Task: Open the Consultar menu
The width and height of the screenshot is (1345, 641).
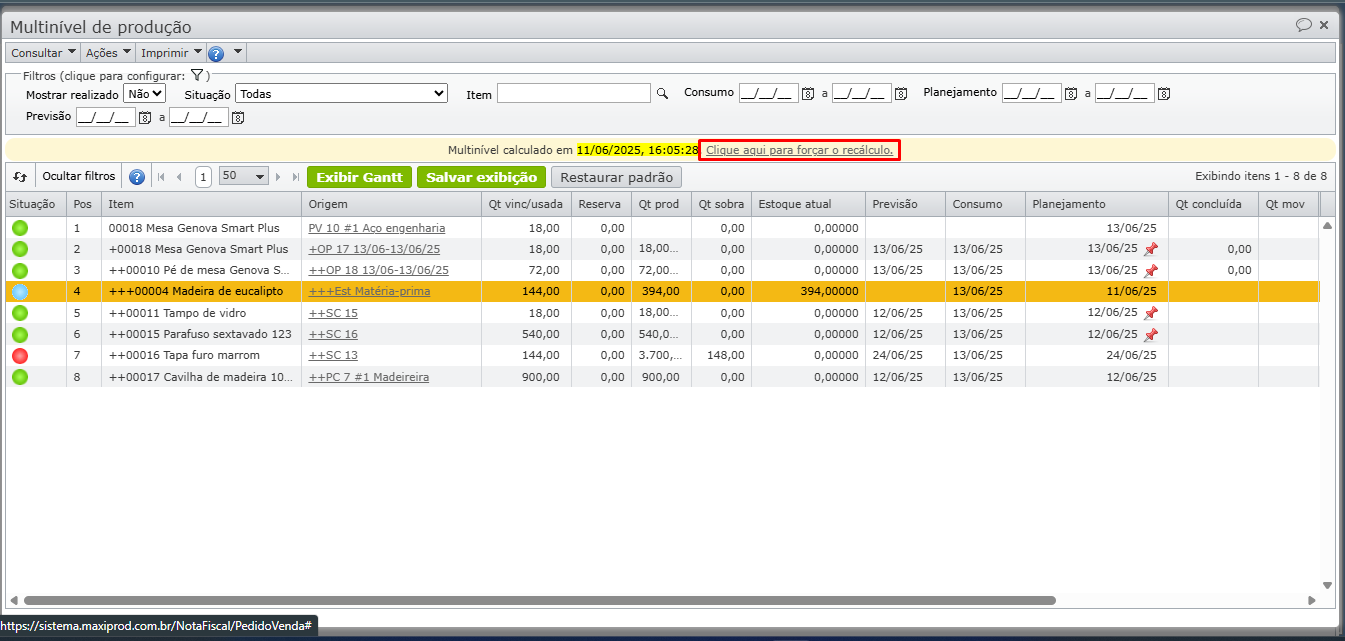Action: pos(43,53)
